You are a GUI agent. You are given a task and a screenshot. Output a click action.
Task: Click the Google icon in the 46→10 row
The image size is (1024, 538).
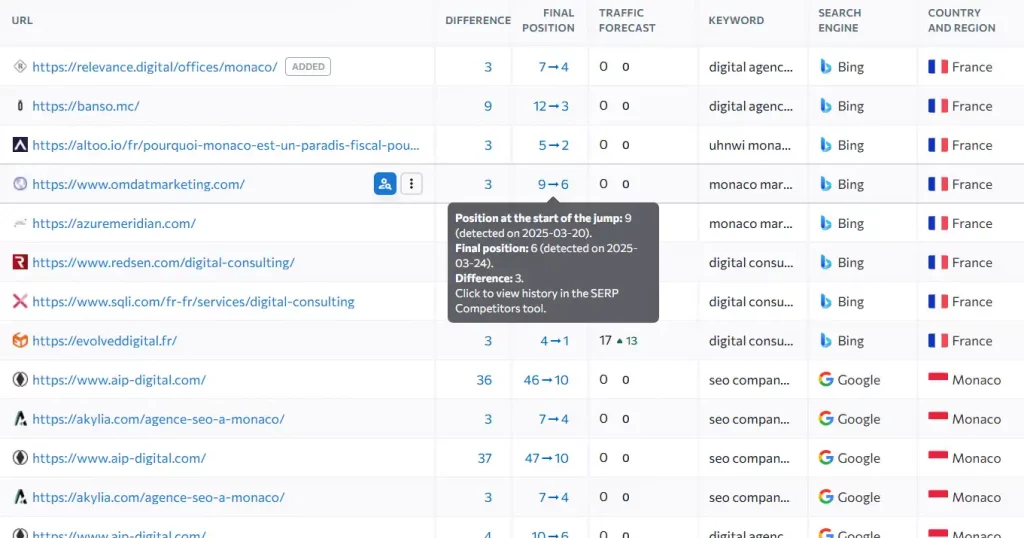(826, 380)
